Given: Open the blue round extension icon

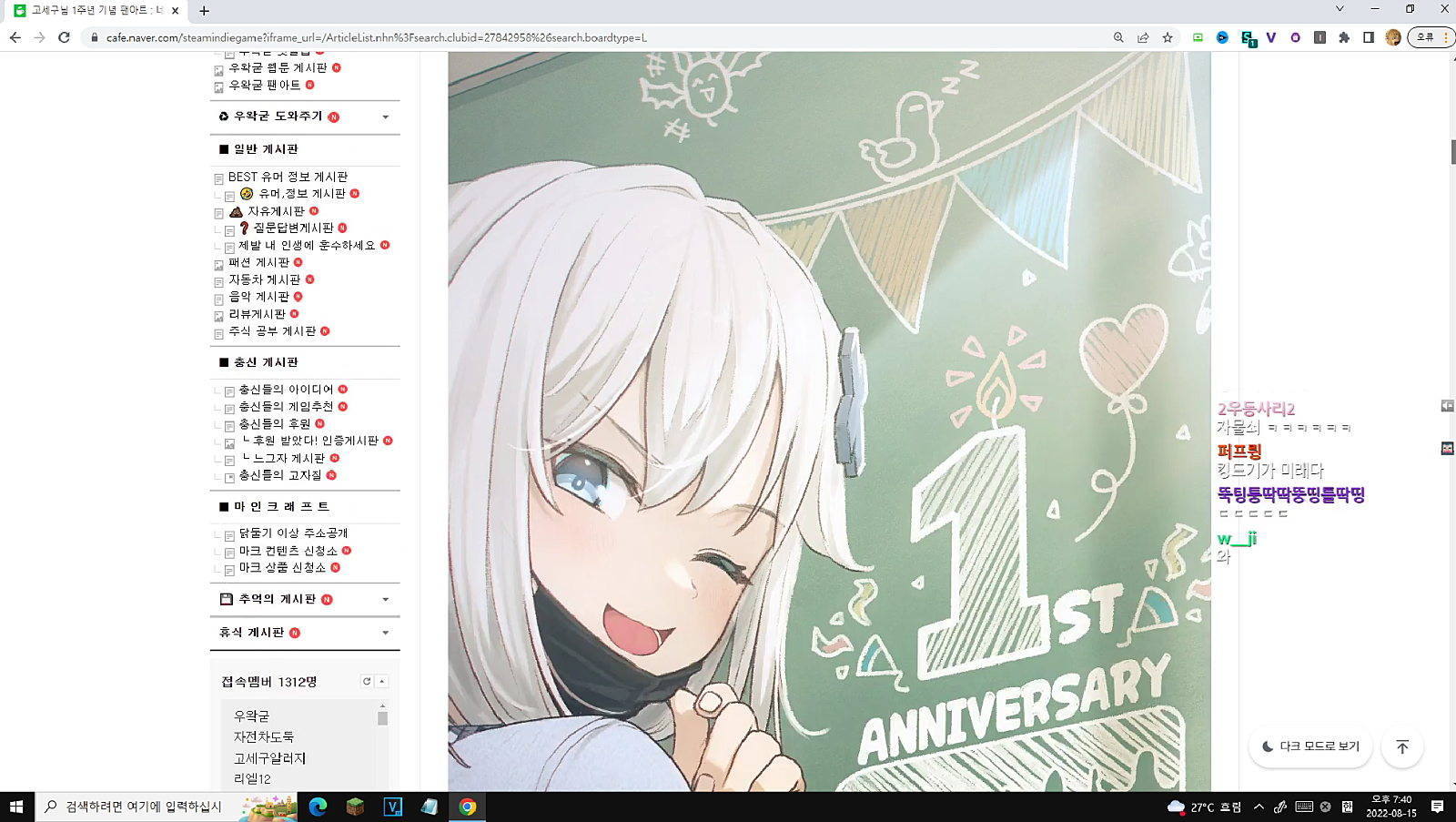Looking at the screenshot, I should 1222,37.
